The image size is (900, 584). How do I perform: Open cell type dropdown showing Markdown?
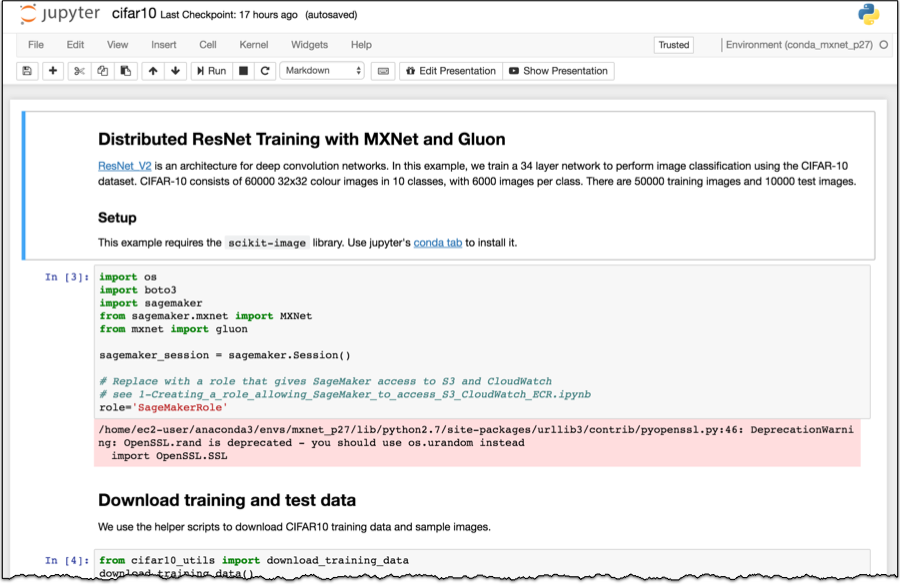click(322, 71)
